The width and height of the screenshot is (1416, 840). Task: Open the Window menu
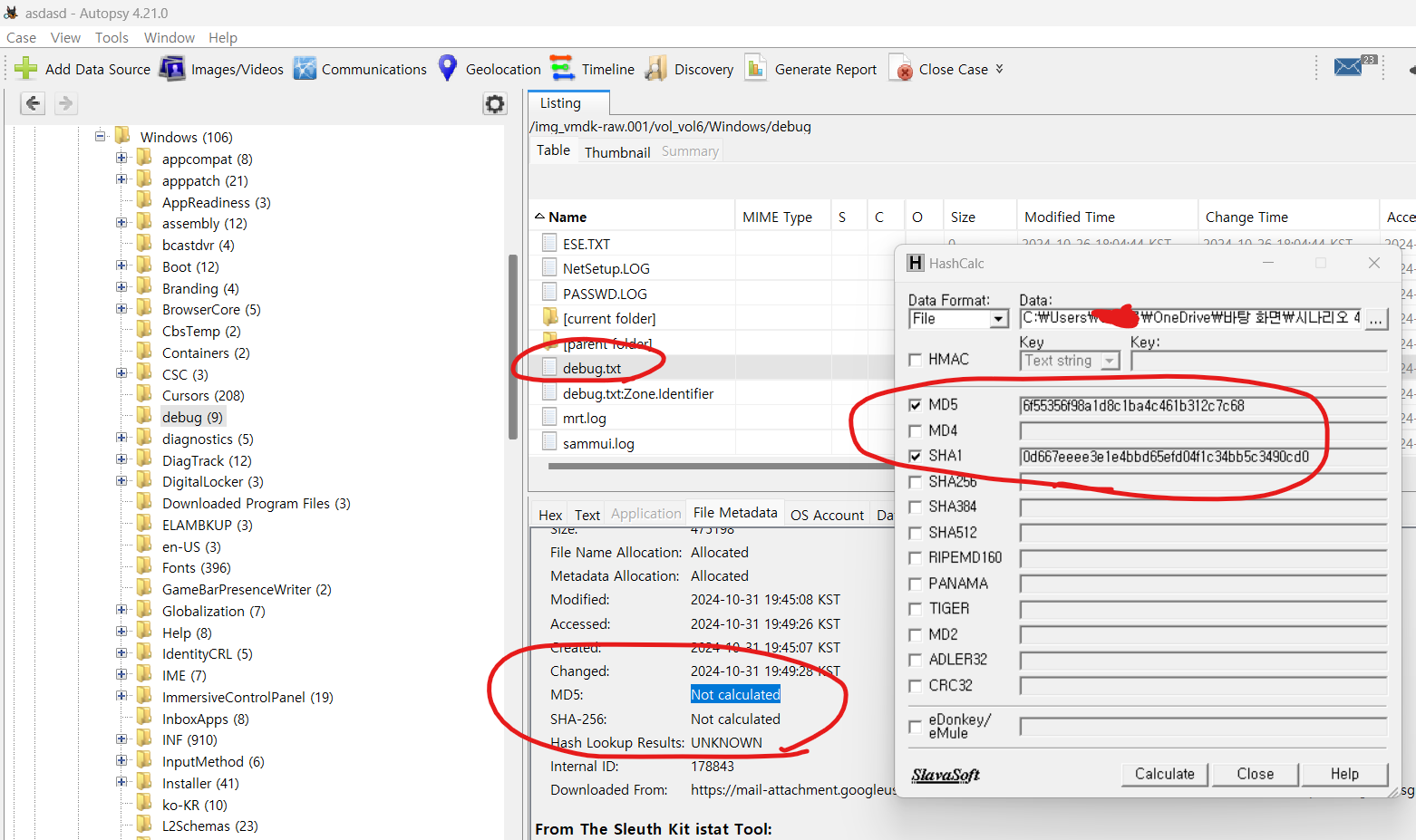pyautogui.click(x=170, y=37)
